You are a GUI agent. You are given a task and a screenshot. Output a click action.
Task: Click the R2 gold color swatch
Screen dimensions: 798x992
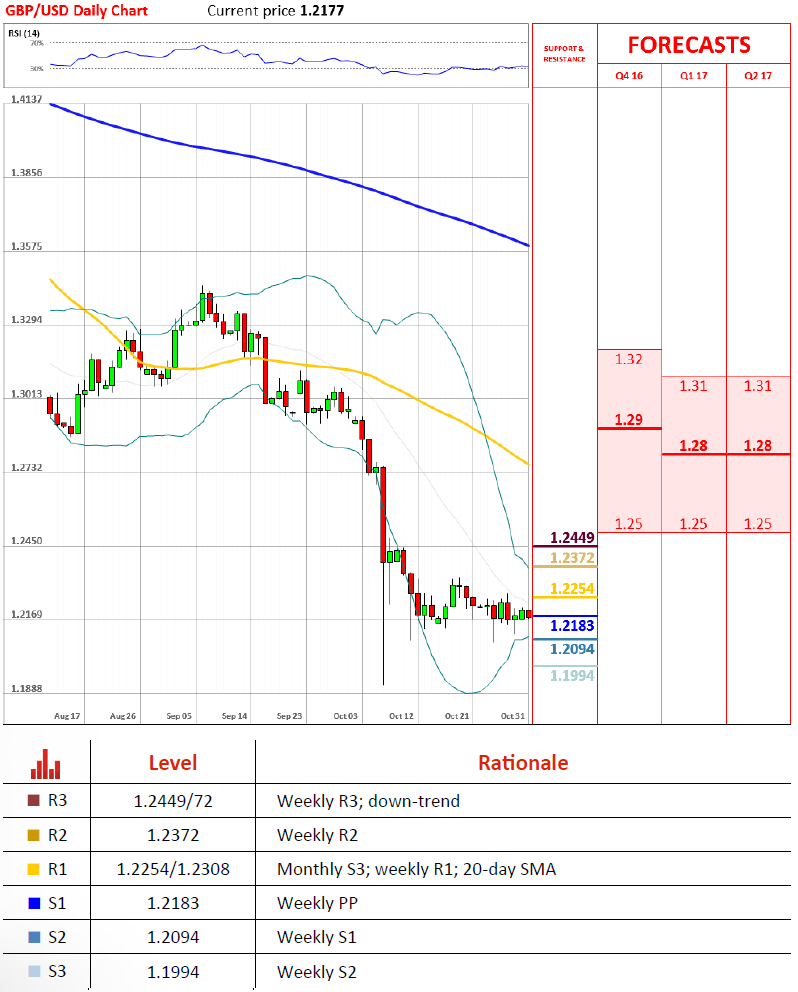34,835
